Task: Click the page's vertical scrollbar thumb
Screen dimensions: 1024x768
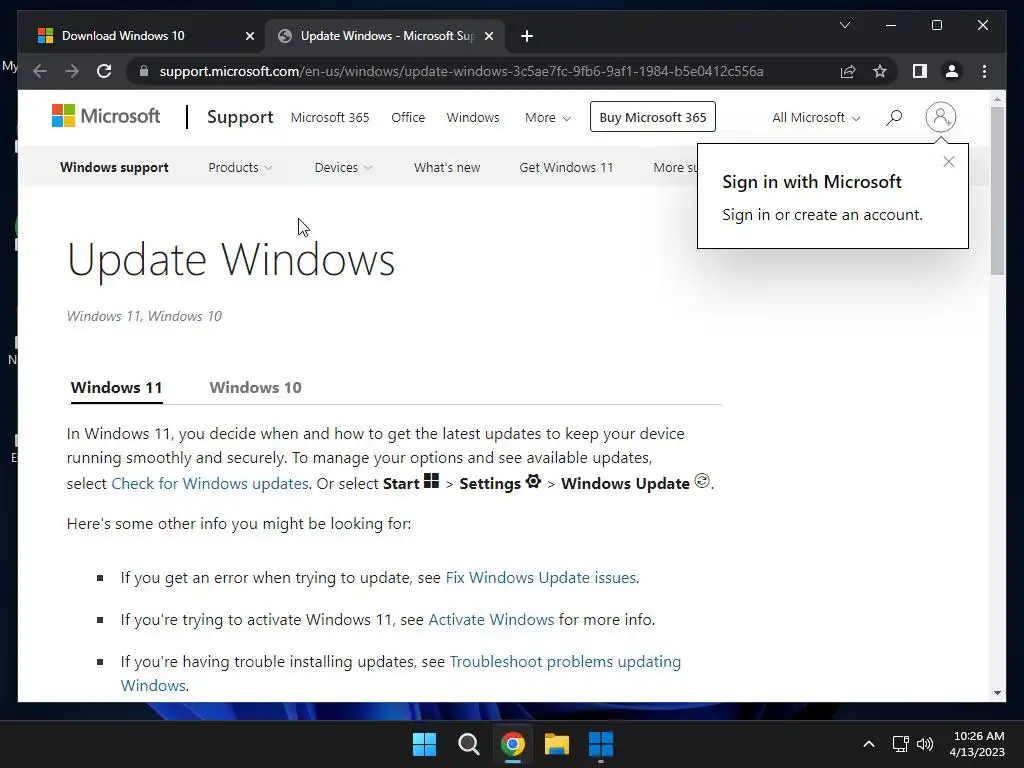Action: 997,191
